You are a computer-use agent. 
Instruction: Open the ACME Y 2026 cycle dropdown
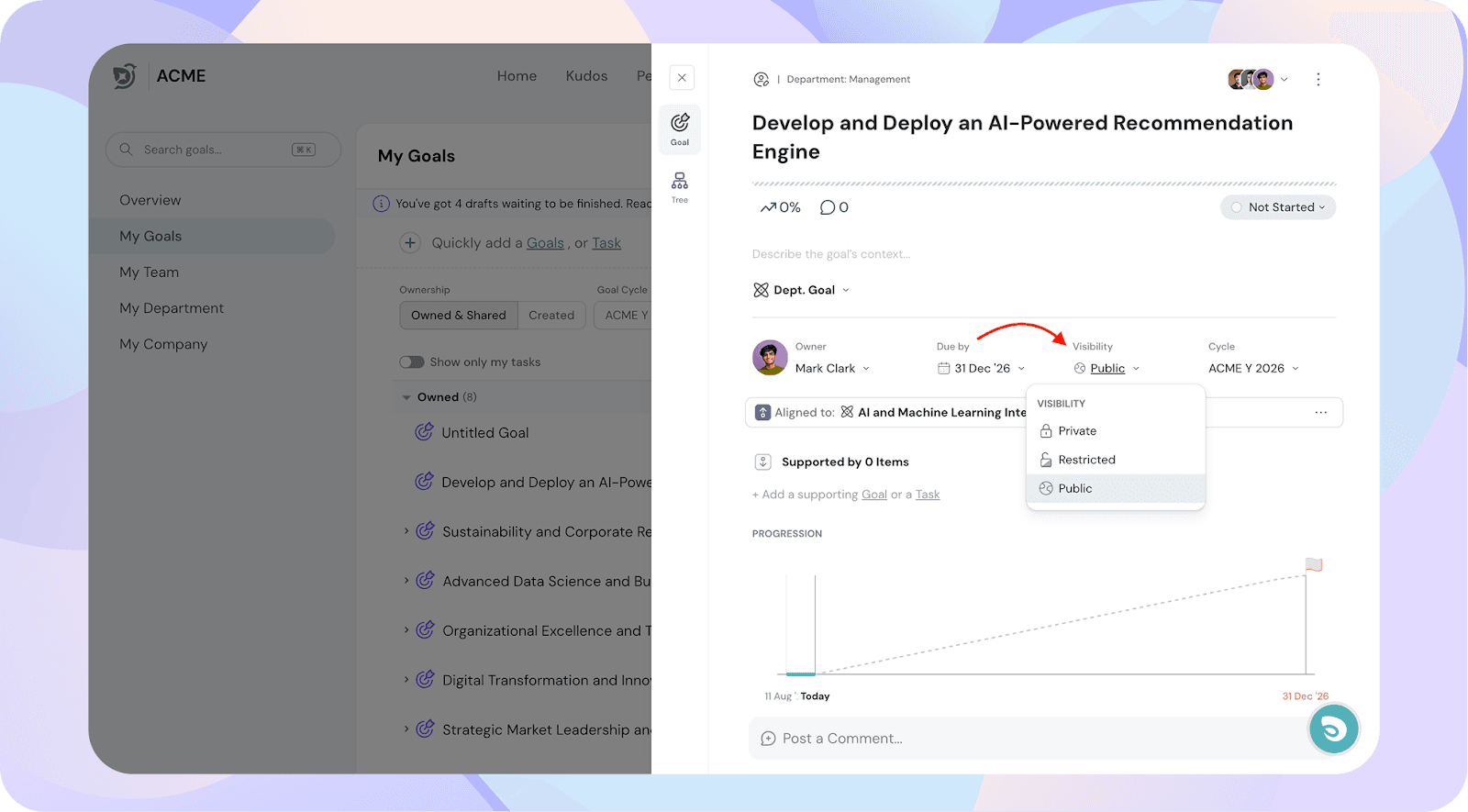(x=1253, y=369)
